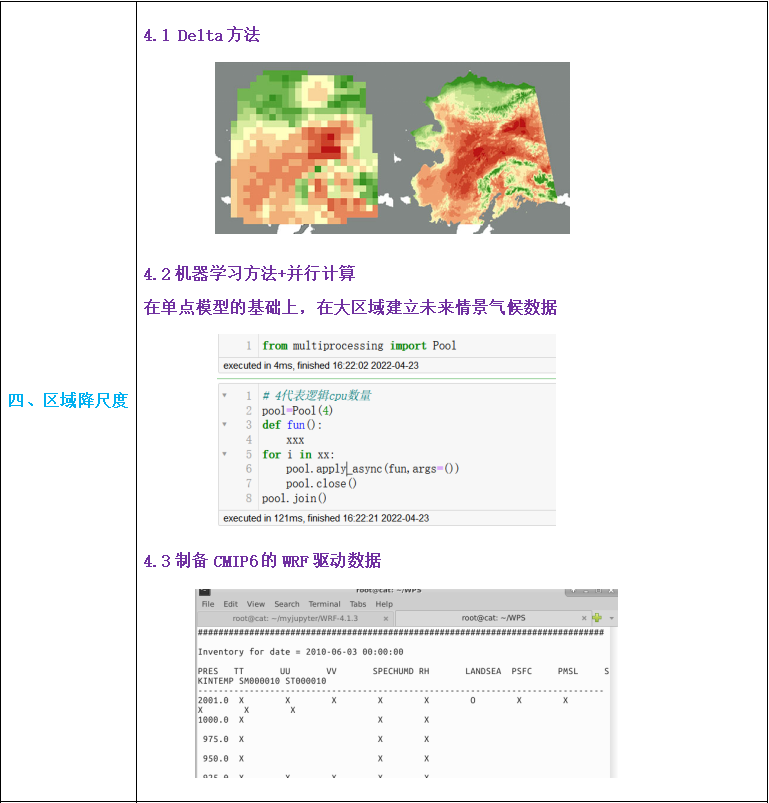Click heading '4.3 制备 CMIP6 的 WRF 驱动数据'

262,561
